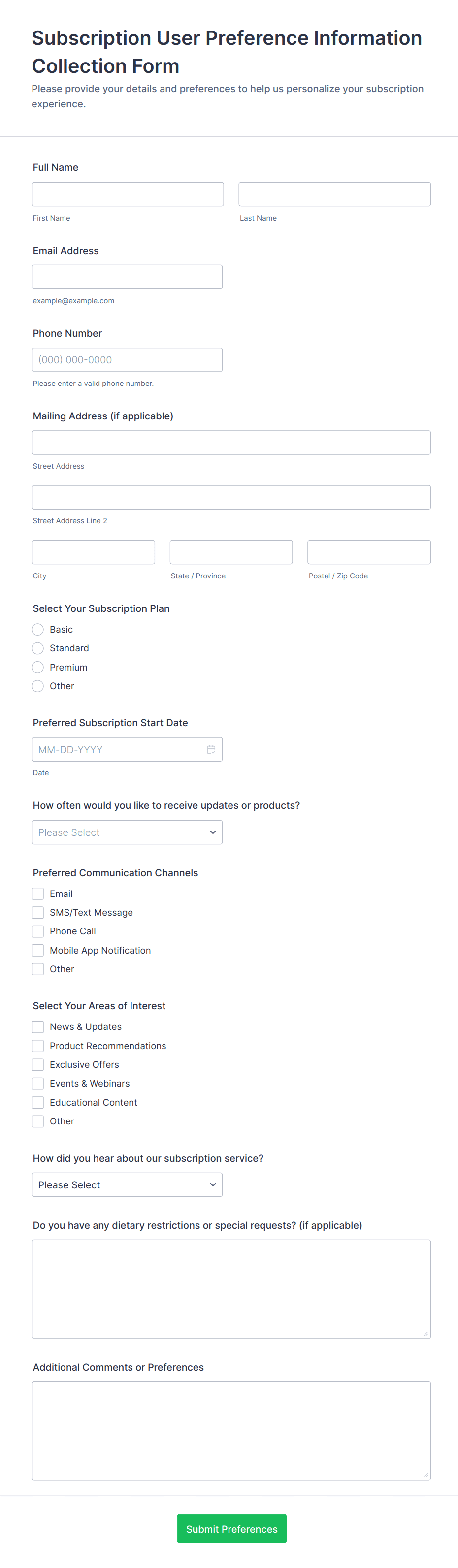Click the Phone Number input

coord(127,360)
